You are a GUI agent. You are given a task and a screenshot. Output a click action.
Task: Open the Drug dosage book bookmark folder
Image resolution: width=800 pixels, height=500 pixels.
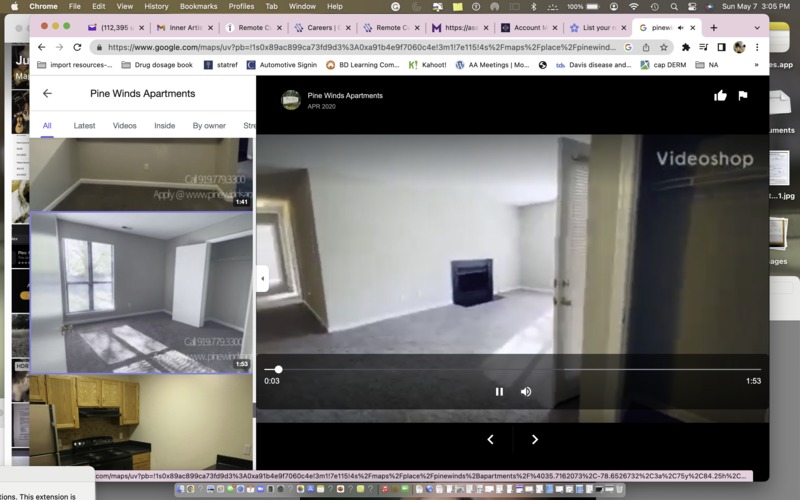(157, 65)
